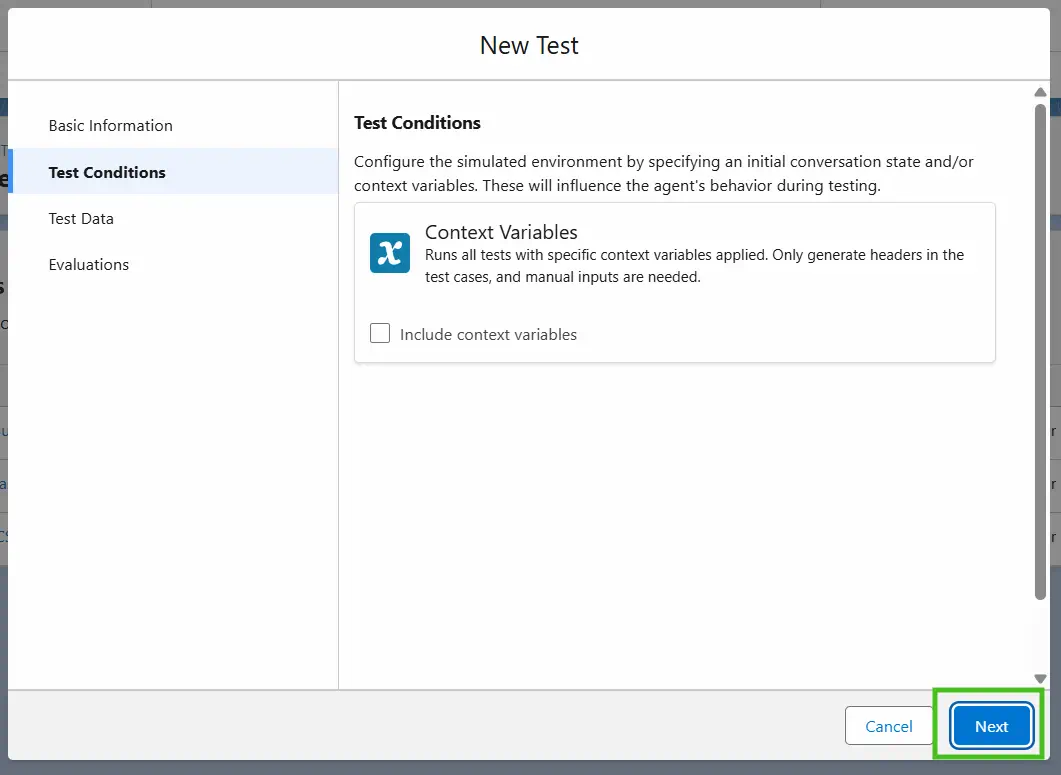Click the scrollbar up arrow
The width and height of the screenshot is (1061, 775).
coord(1040,92)
